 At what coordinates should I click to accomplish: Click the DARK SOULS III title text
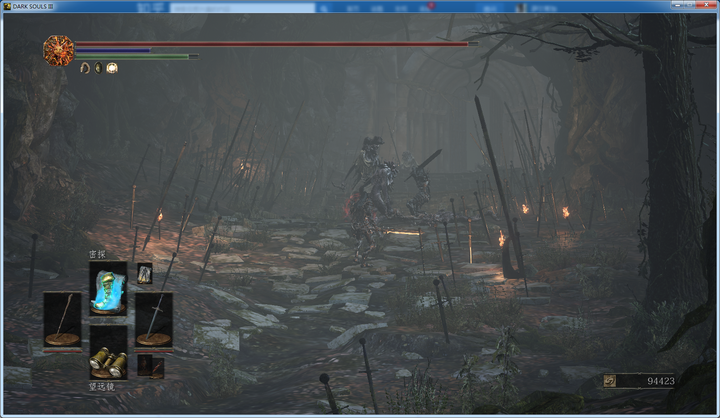coord(33,6)
